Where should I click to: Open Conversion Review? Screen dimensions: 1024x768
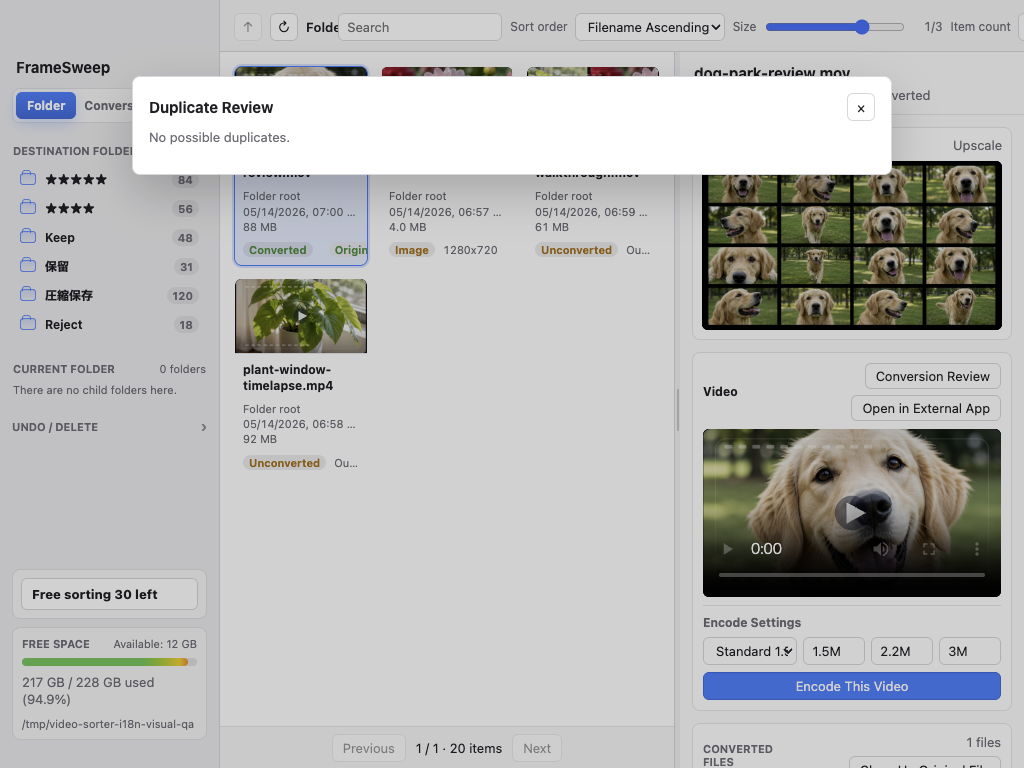933,376
